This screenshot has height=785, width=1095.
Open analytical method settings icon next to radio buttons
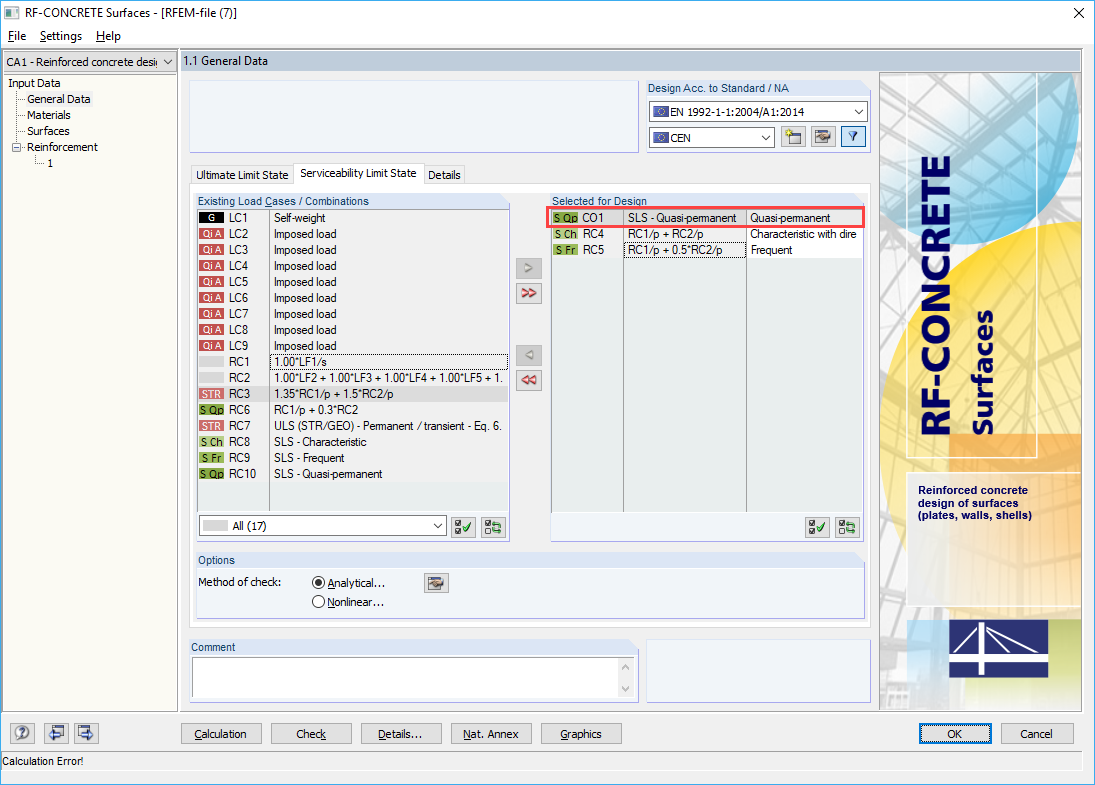point(436,582)
